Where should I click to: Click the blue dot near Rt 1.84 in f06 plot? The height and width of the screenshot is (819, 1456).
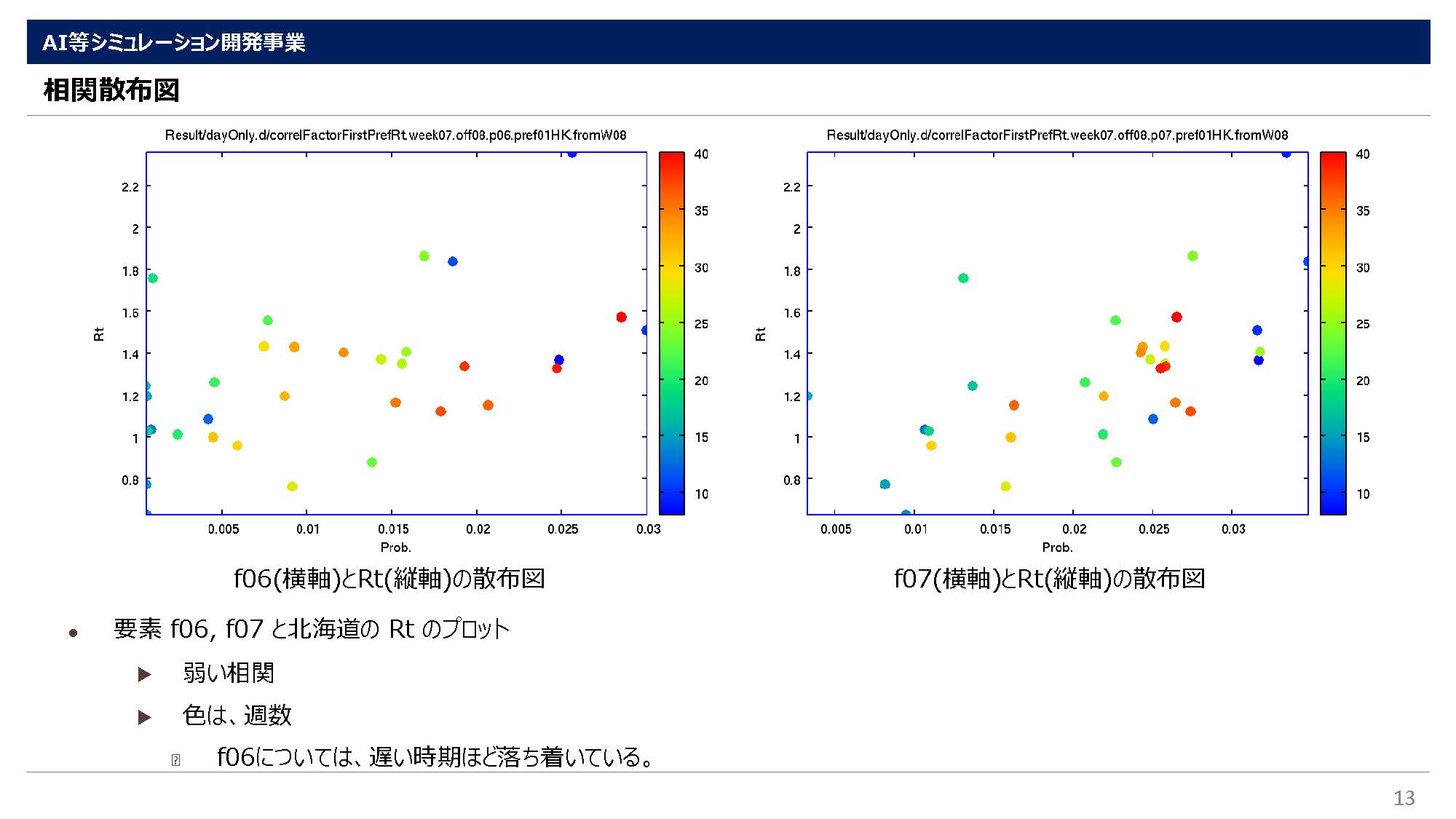click(453, 261)
